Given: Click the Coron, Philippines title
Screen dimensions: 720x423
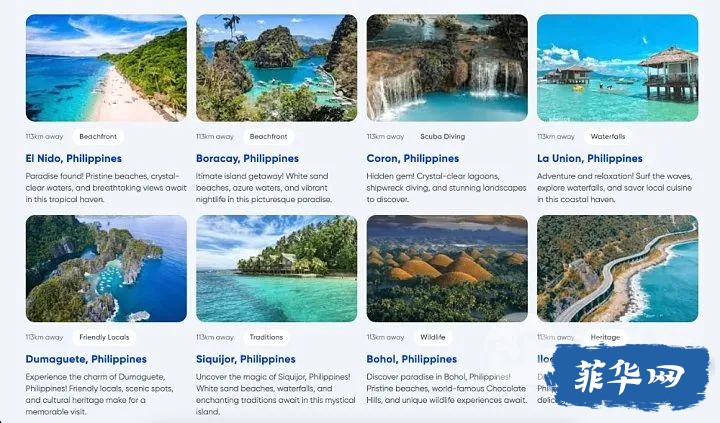Looking at the screenshot, I should [412, 158].
